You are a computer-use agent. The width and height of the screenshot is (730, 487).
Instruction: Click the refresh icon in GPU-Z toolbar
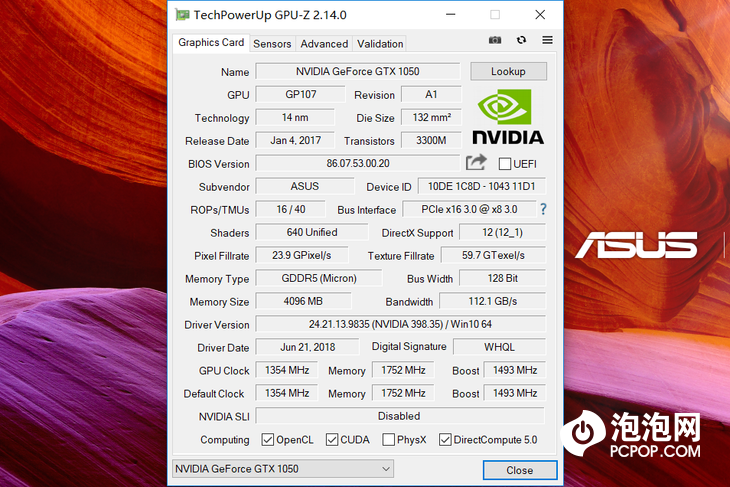tap(521, 40)
